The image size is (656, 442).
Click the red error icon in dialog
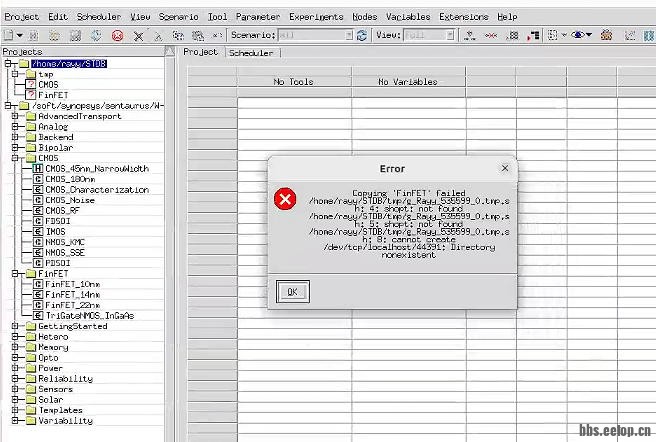pos(285,199)
